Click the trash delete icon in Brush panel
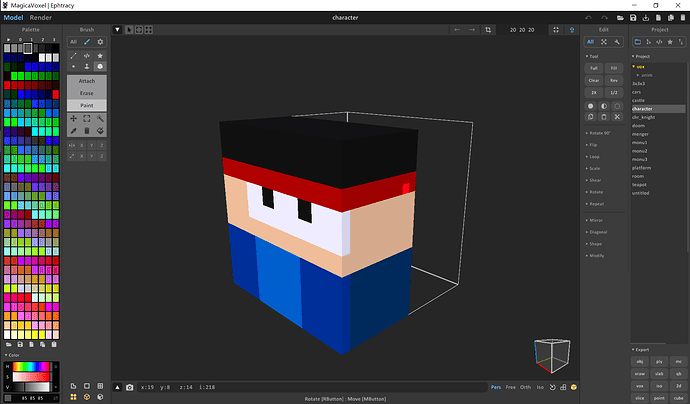The image size is (690, 404). point(87,131)
